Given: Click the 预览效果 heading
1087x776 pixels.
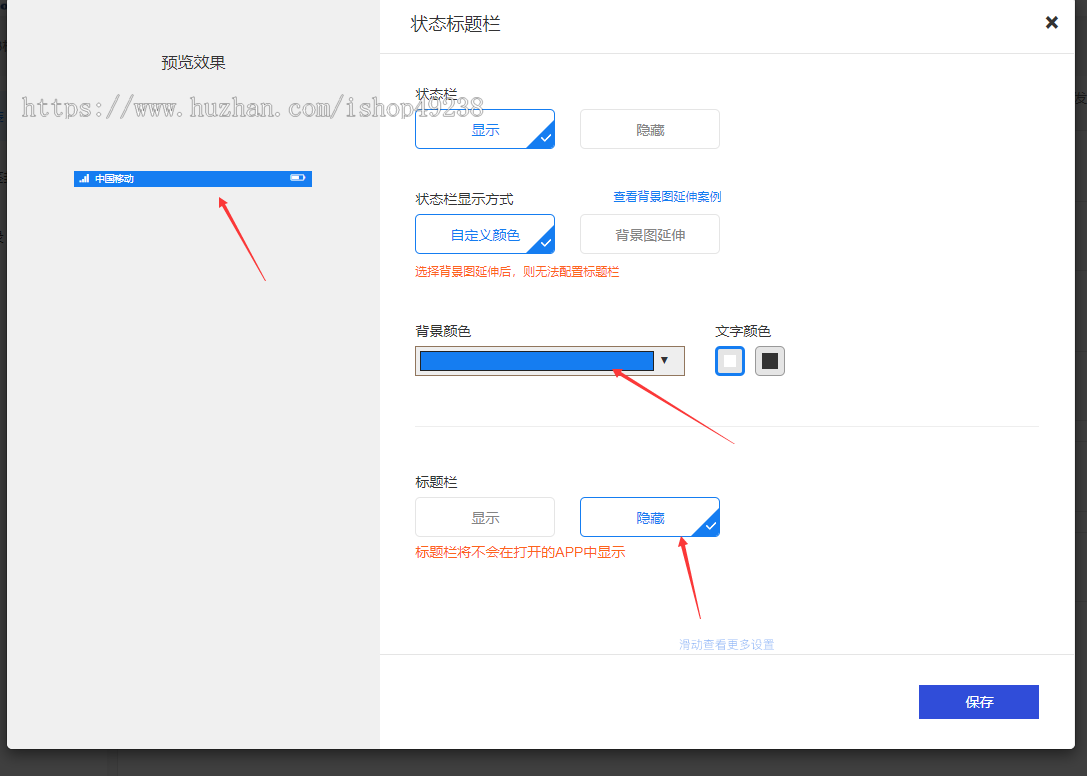Looking at the screenshot, I should click(x=193, y=62).
